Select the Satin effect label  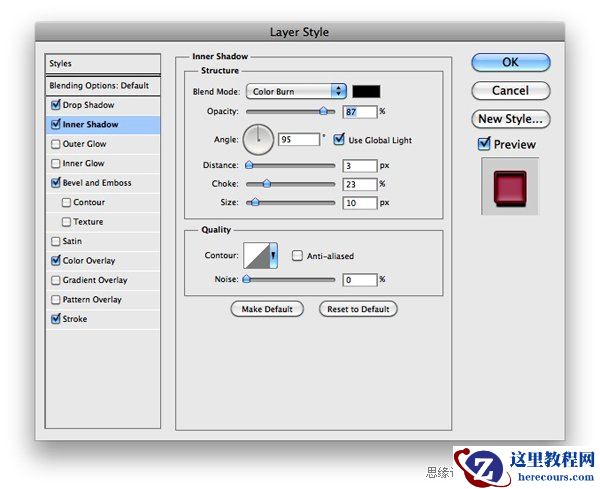[72, 241]
